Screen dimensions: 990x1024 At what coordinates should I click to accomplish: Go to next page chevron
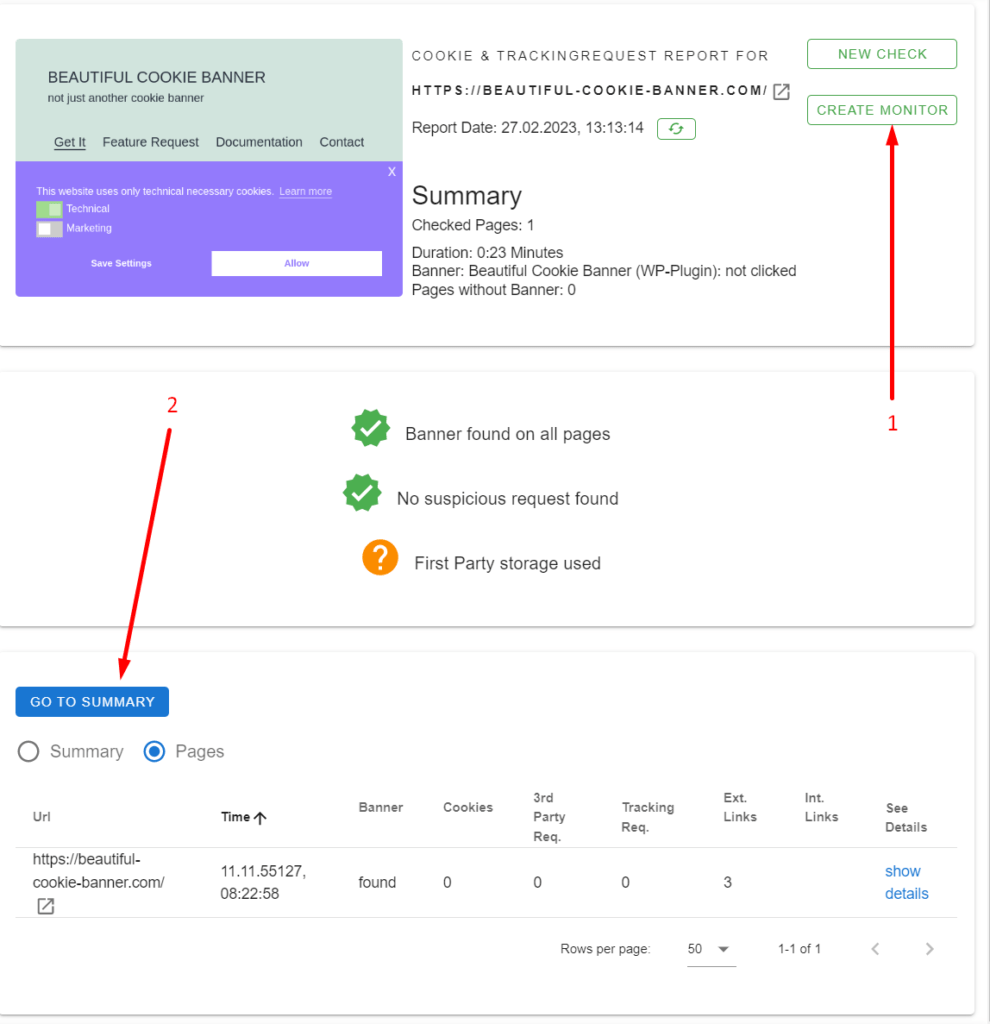pyautogui.click(x=929, y=949)
